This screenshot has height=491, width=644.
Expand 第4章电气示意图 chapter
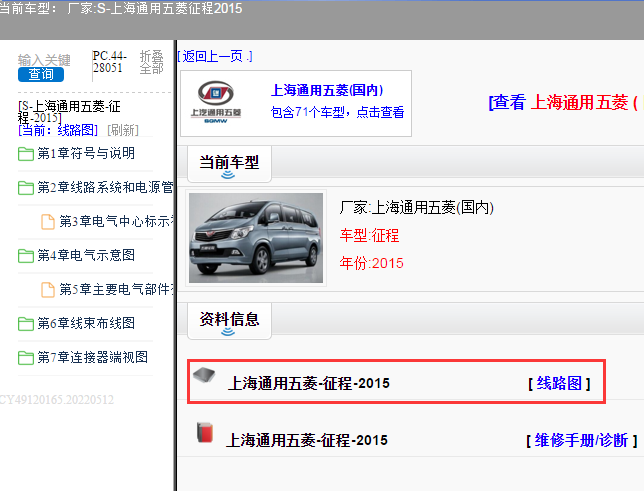86,256
